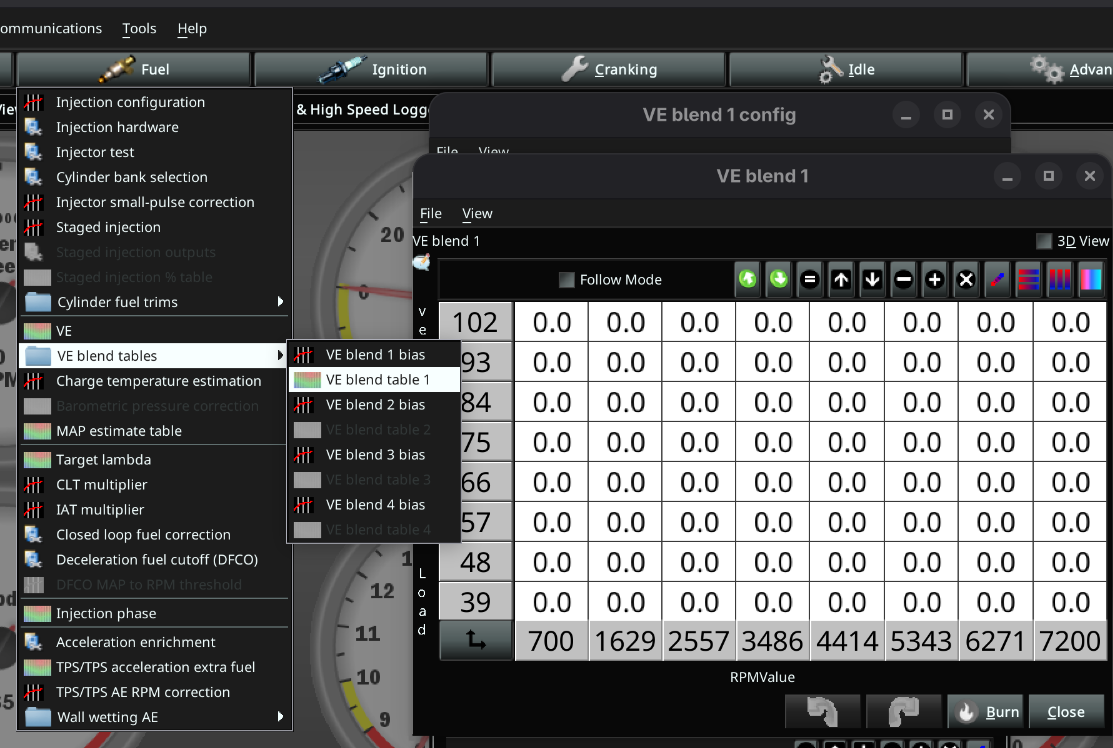Click the Close button in VE blend 1
Image resolution: width=1113 pixels, height=748 pixels.
(1065, 712)
